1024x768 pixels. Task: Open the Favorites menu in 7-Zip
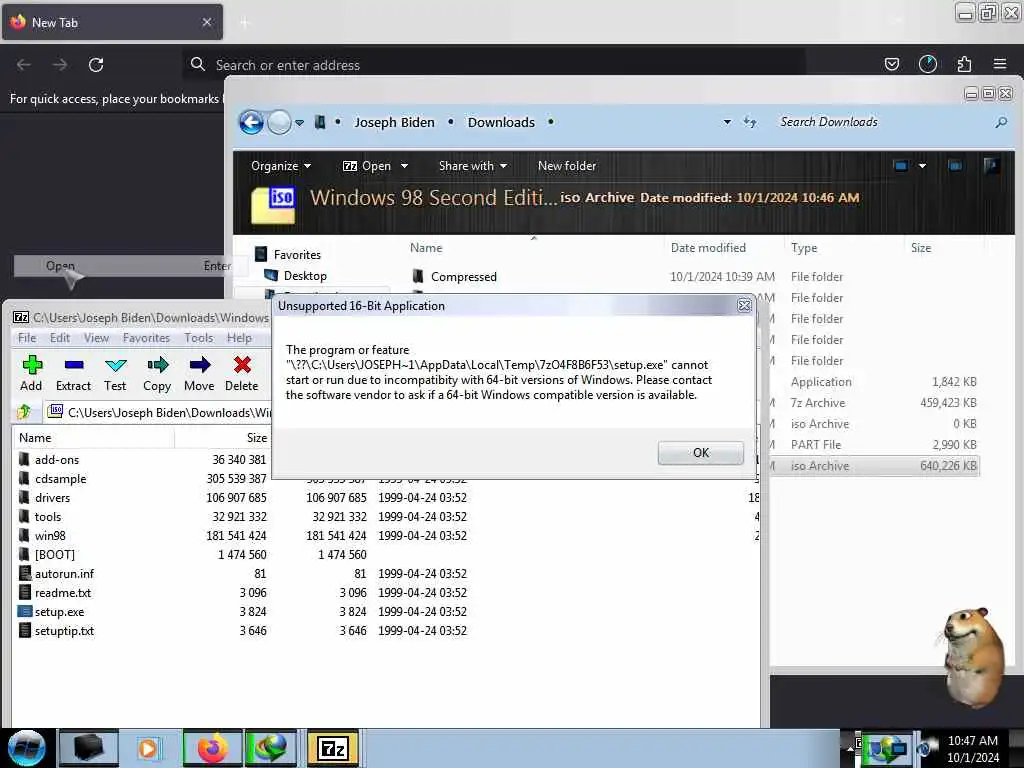146,338
